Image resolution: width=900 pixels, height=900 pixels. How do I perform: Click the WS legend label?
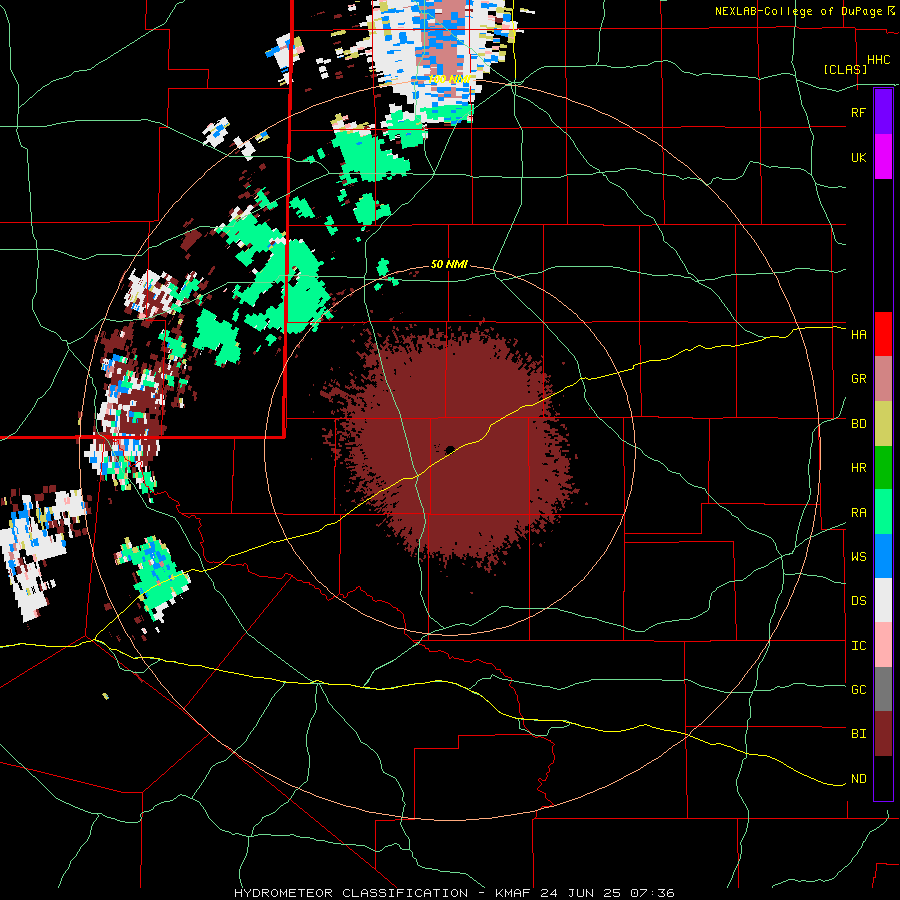(x=858, y=557)
